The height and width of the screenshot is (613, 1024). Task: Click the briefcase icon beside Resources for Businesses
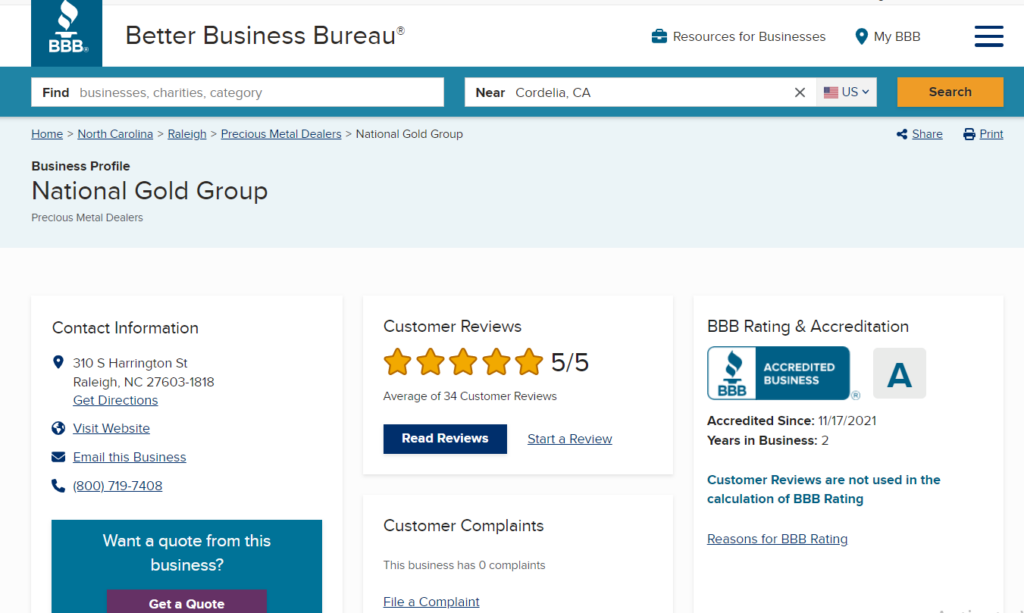(659, 37)
